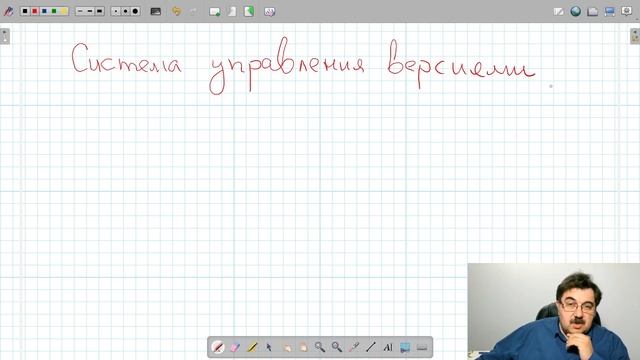640x360 pixels.
Task: Click the zoom out magnifier
Action: 337,347
